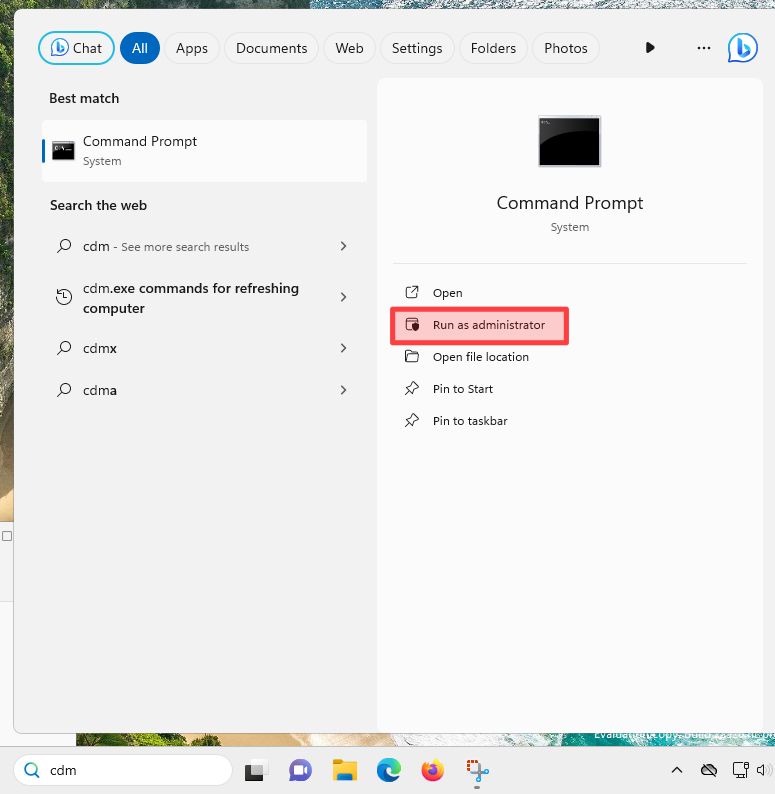Open the Chat (Teams) taskbar icon
775x794 pixels.
point(300,771)
